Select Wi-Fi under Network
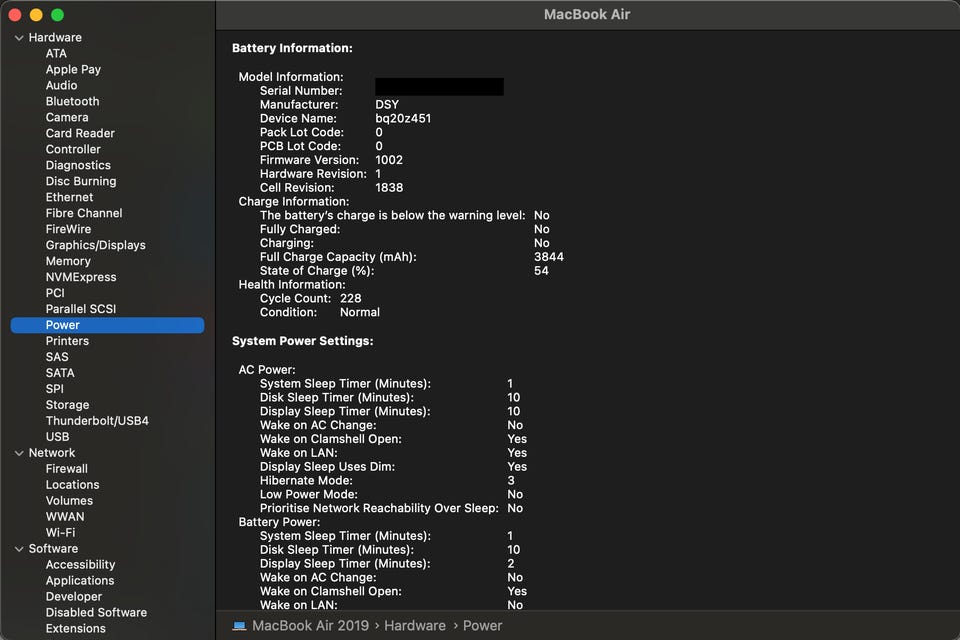960x640 pixels. (60, 533)
